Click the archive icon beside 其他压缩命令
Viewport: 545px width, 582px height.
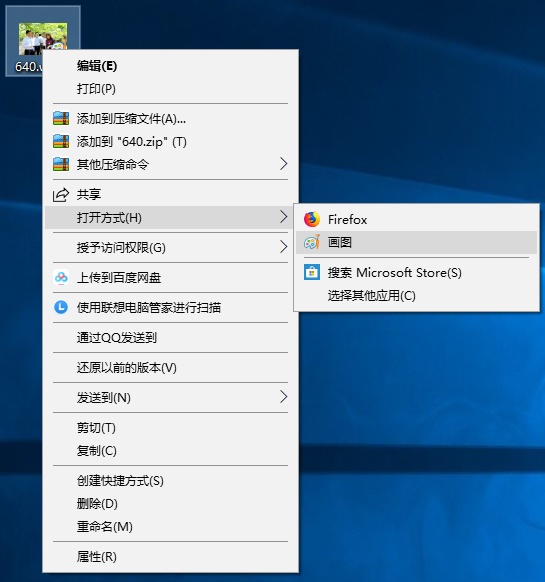61,164
